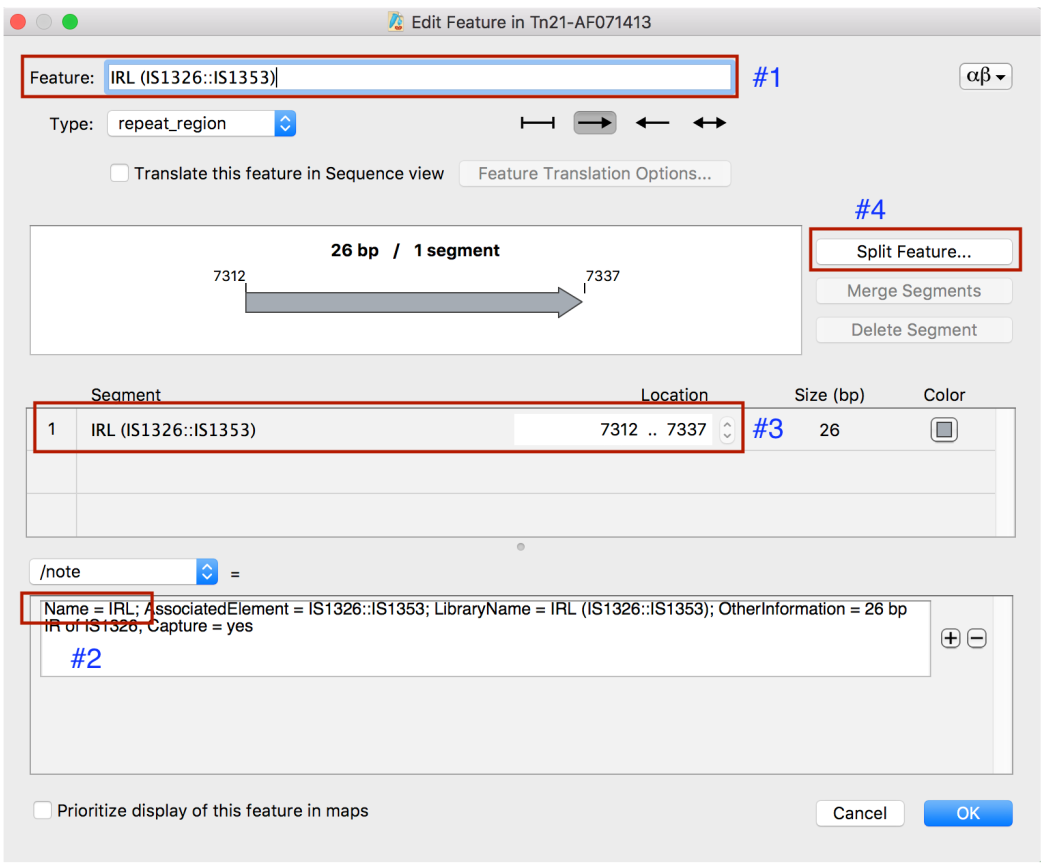The image size is (1054, 868).
Task: Click the SnapGene file icon in title bar
Action: click(x=398, y=21)
